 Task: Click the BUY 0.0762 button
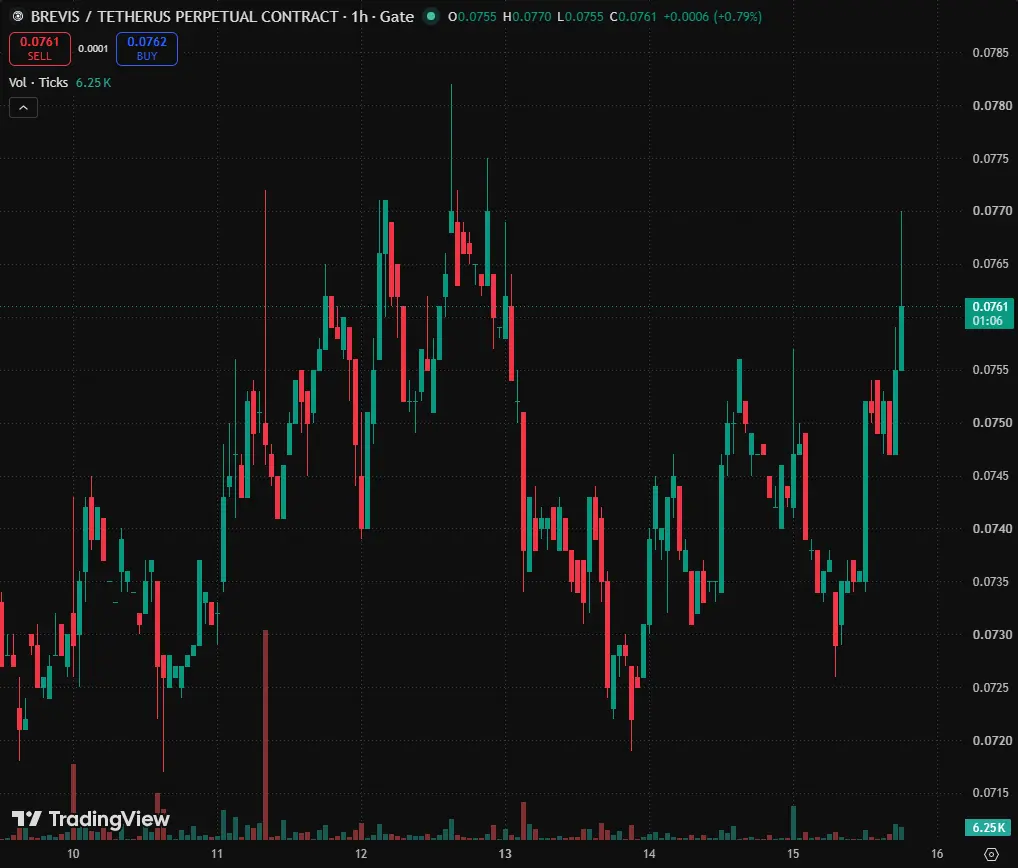tap(147, 49)
